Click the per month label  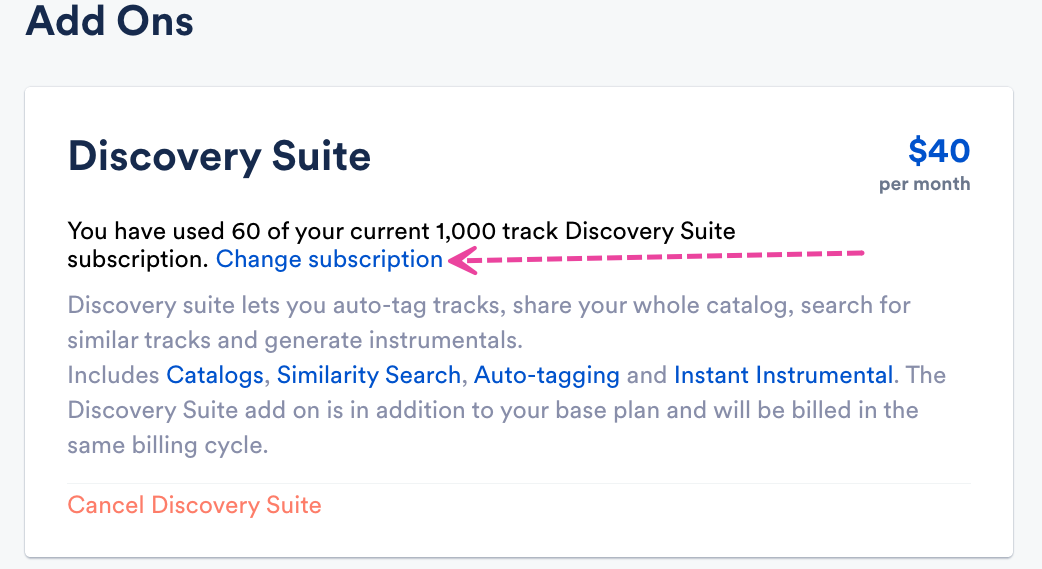[924, 184]
